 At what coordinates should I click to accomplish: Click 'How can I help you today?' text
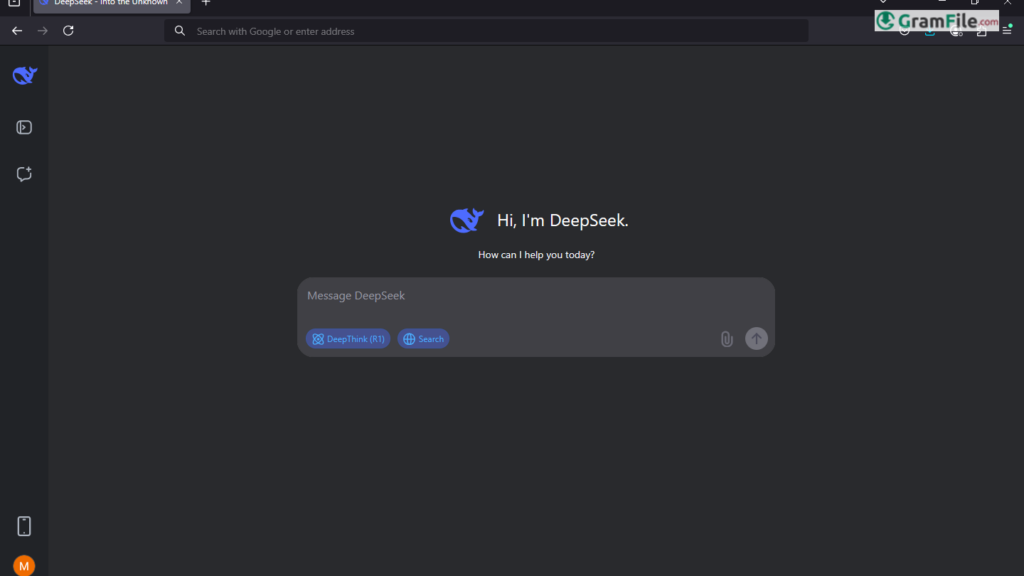click(536, 255)
